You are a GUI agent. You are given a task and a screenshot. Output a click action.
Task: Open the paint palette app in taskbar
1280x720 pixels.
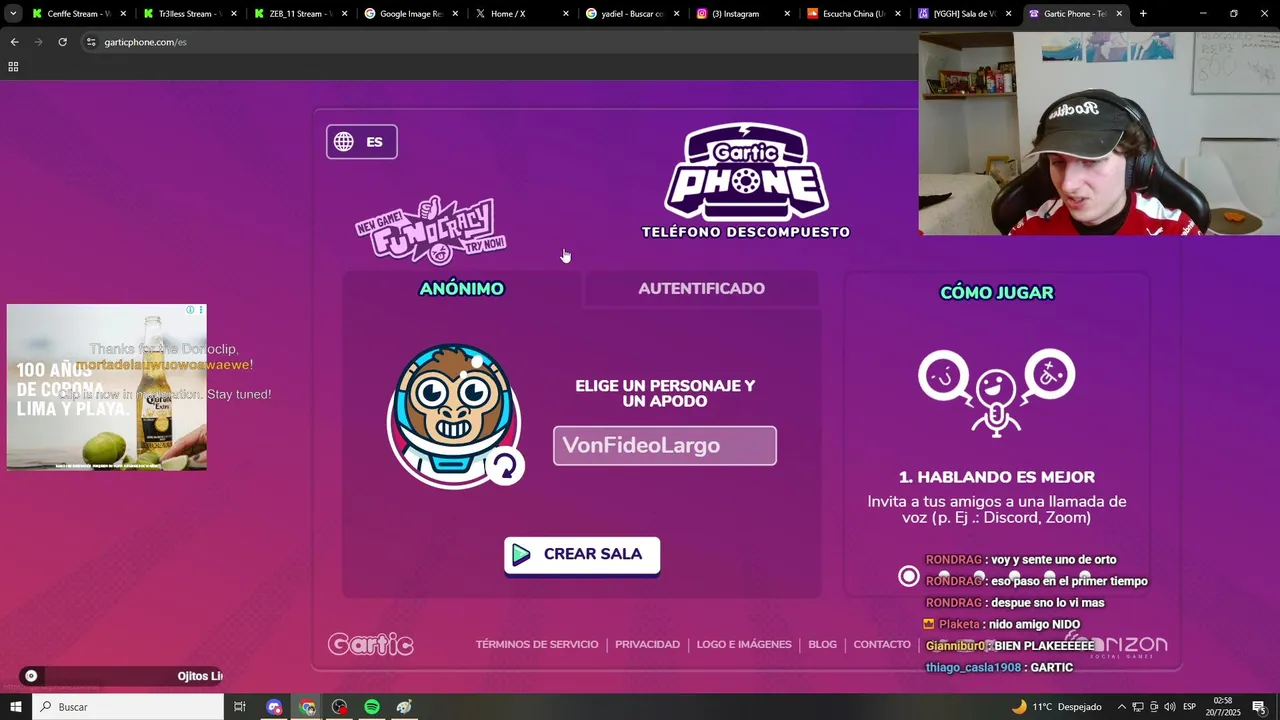(x=404, y=707)
